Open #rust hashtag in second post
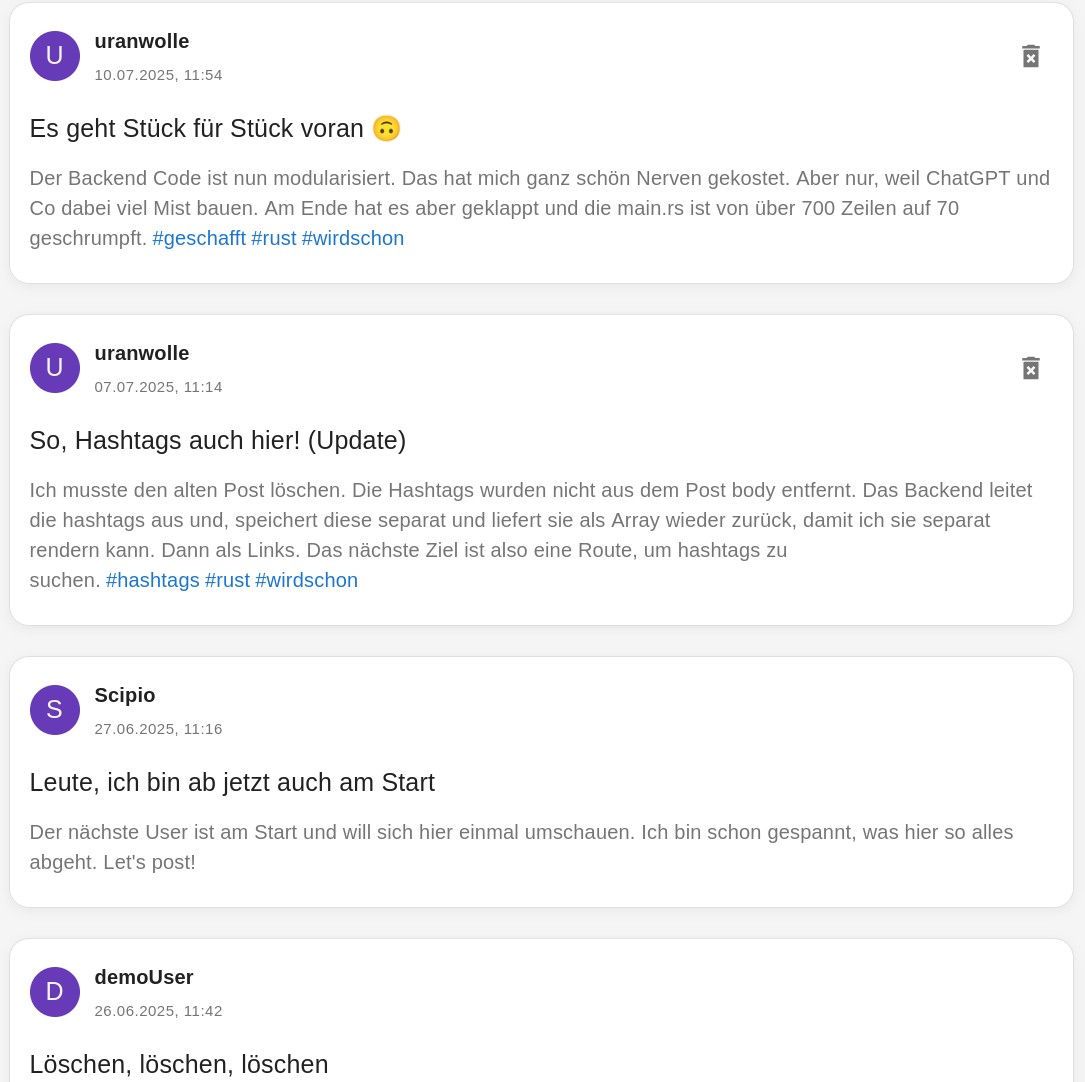The height and width of the screenshot is (1082, 1085). click(x=227, y=580)
